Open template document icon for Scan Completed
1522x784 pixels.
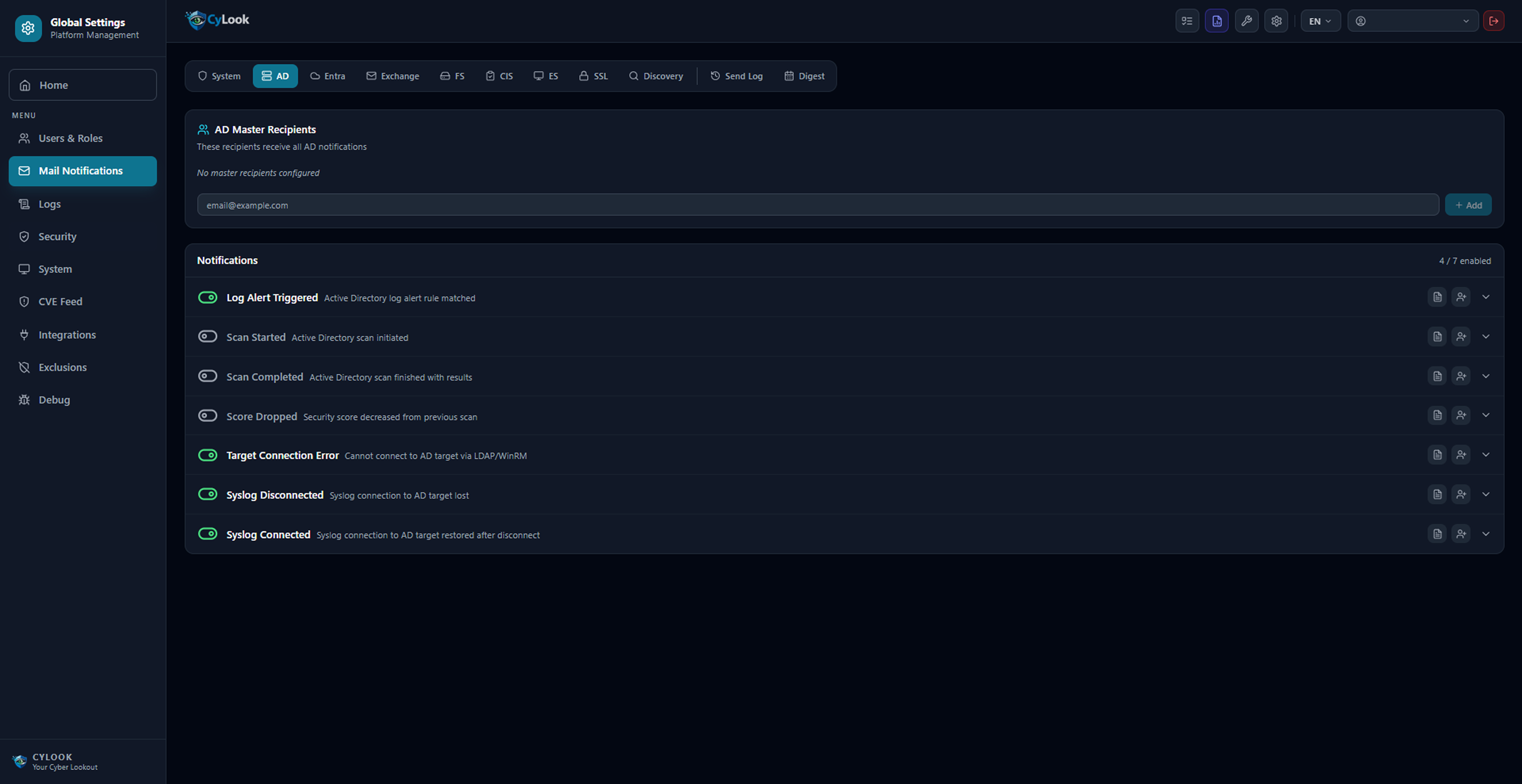coord(1437,376)
